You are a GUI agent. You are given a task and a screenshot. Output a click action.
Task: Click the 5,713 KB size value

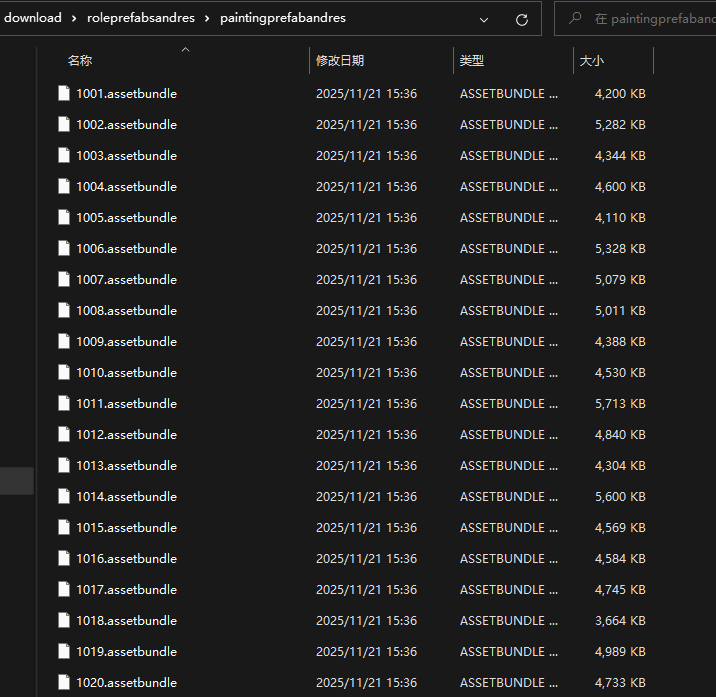point(620,404)
